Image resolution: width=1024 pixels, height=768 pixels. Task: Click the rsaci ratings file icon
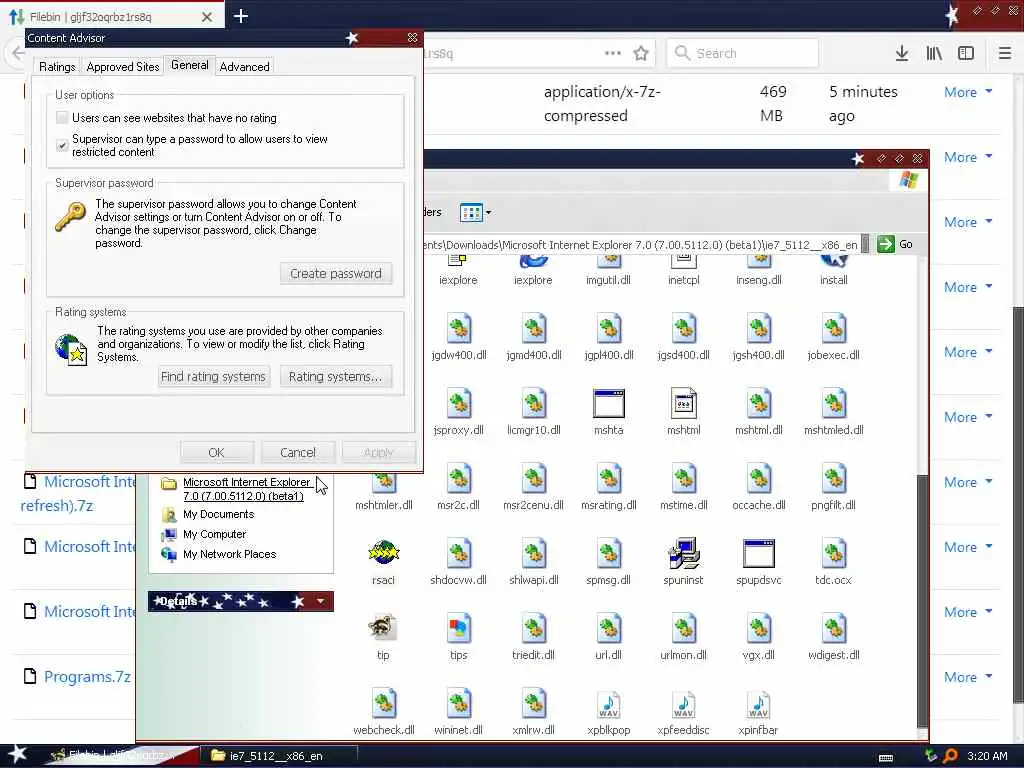point(383,553)
